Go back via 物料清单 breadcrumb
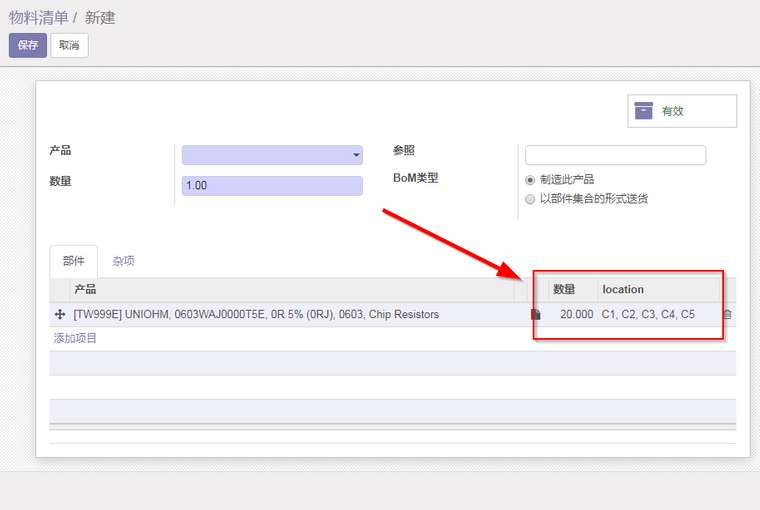 pos(38,18)
